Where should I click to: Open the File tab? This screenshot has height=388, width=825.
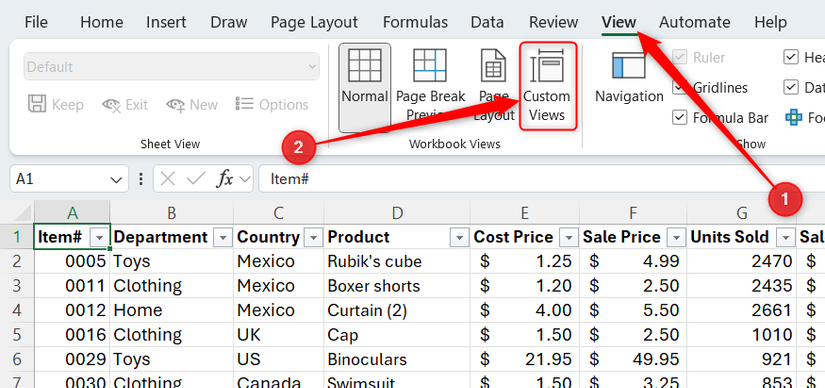(36, 22)
